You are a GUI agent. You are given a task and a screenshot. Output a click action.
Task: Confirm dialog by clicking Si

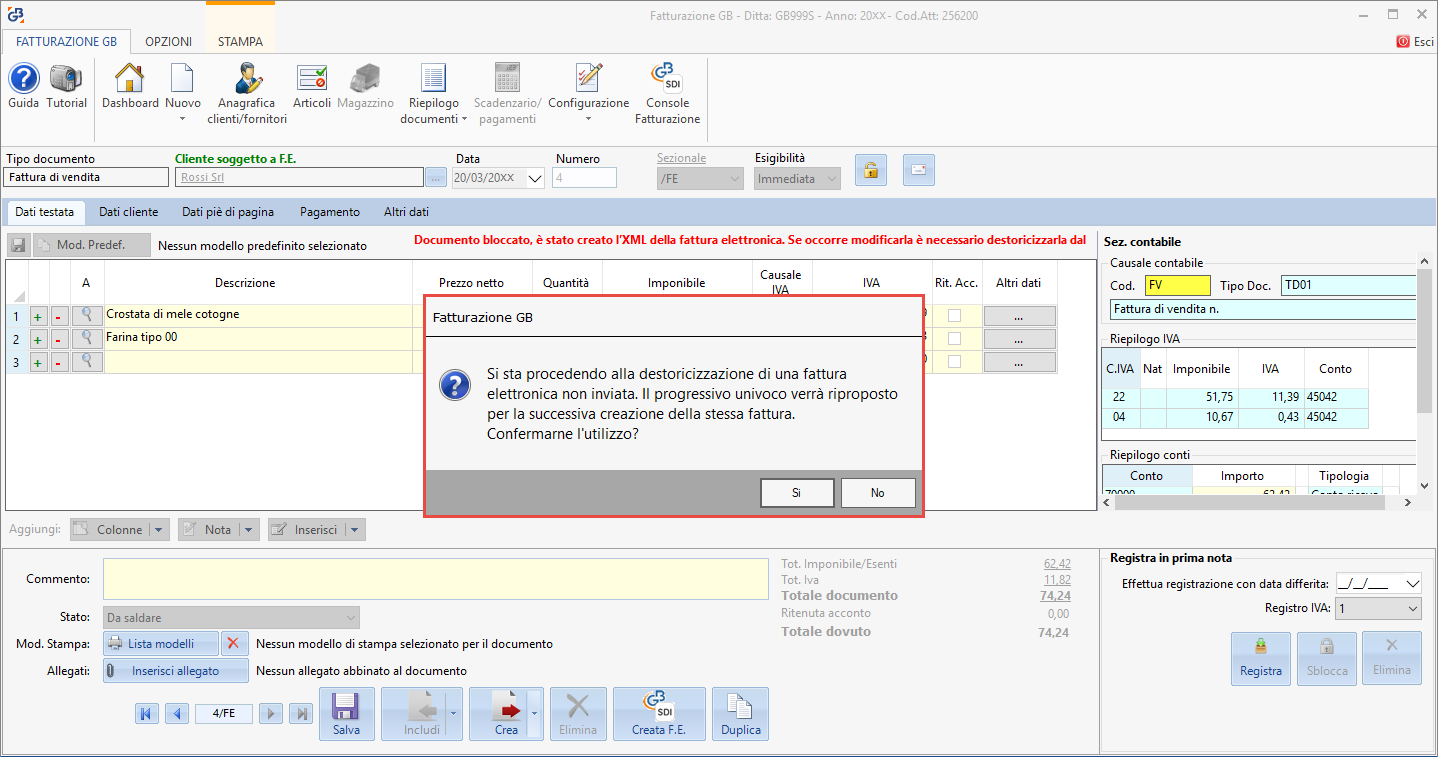tap(797, 492)
